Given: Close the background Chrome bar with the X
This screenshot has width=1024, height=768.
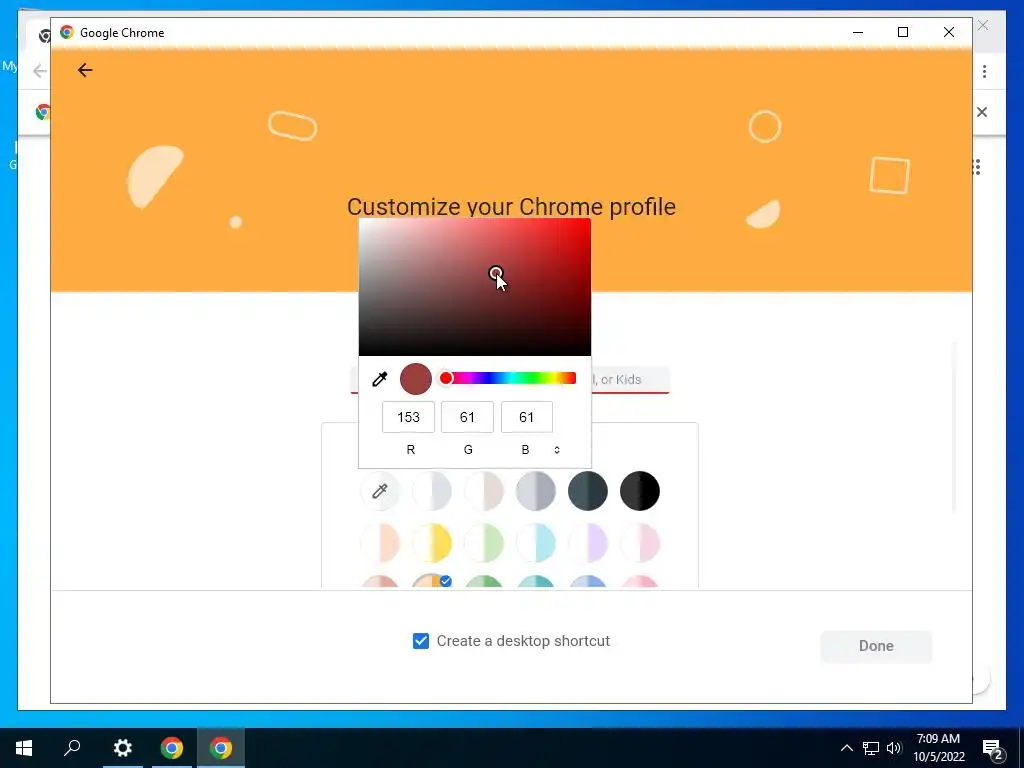Looking at the screenshot, I should (x=982, y=112).
